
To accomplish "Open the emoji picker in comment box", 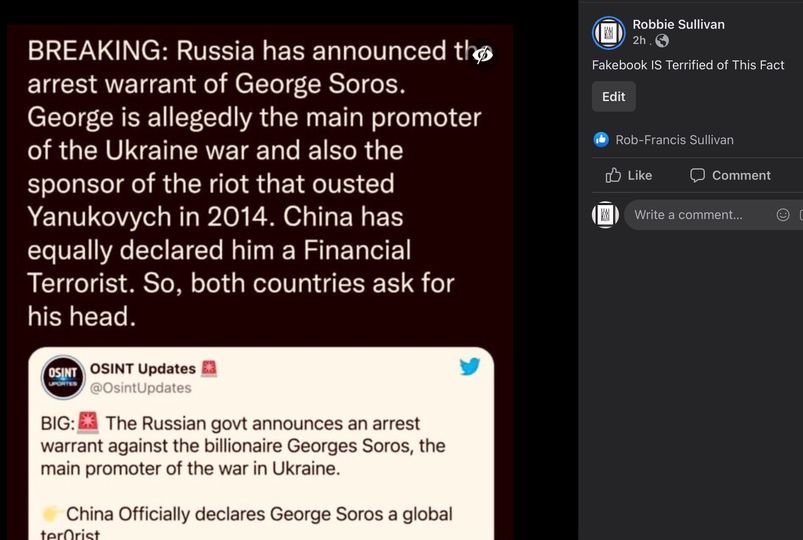I will pos(783,215).
